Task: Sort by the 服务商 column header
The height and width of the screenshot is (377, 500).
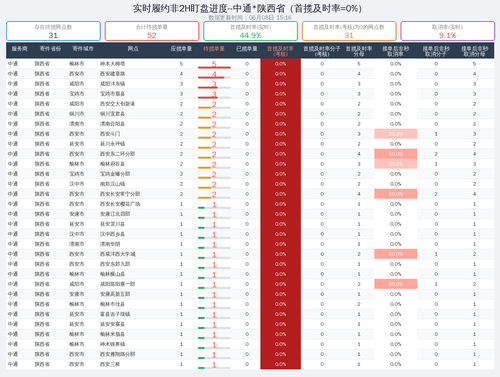Action: tap(19, 49)
